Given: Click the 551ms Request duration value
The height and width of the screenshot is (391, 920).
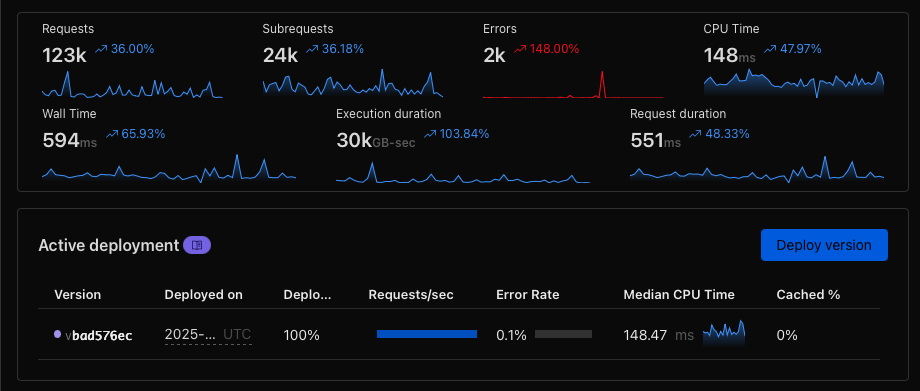Looking at the screenshot, I should point(656,141).
